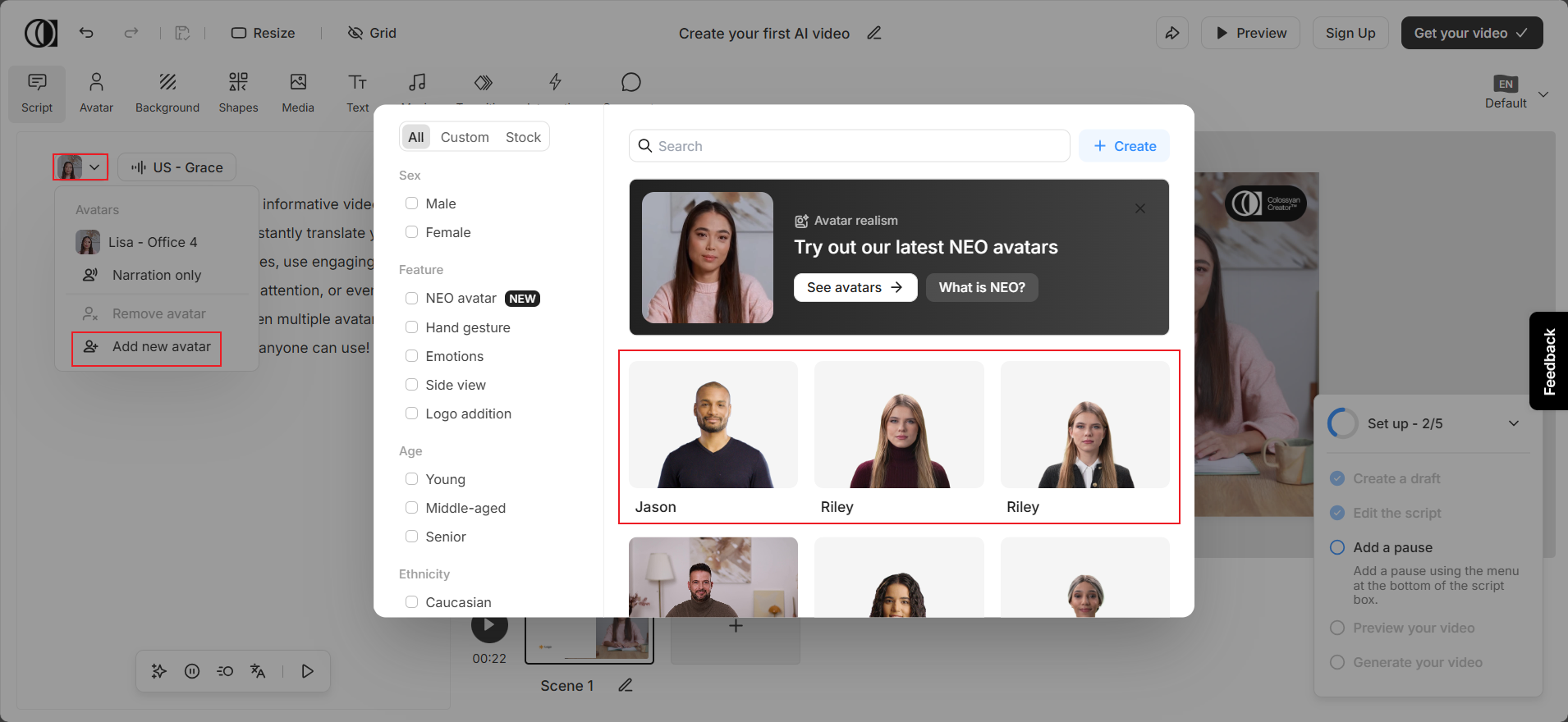Open the EN Default language dropdown
Image resolution: width=1568 pixels, height=722 pixels.
pos(1516,94)
